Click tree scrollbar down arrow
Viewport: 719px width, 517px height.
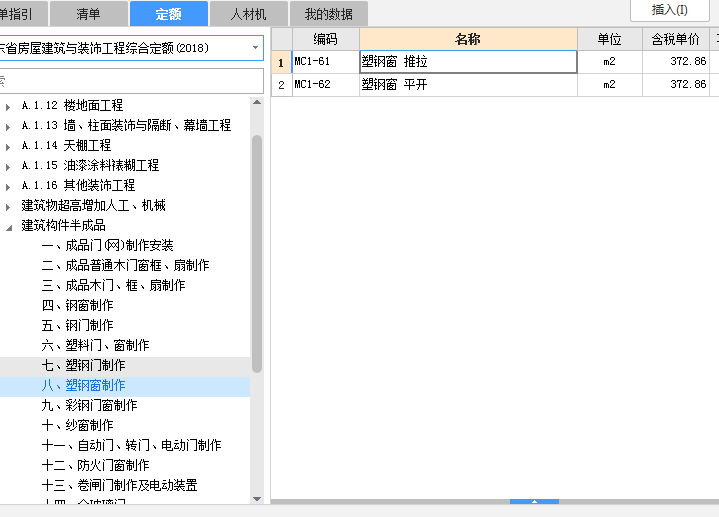point(257,499)
